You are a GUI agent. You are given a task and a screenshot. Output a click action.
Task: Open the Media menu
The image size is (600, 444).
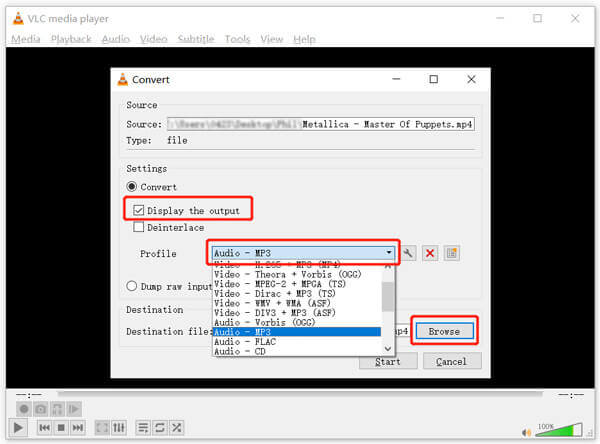coord(26,39)
